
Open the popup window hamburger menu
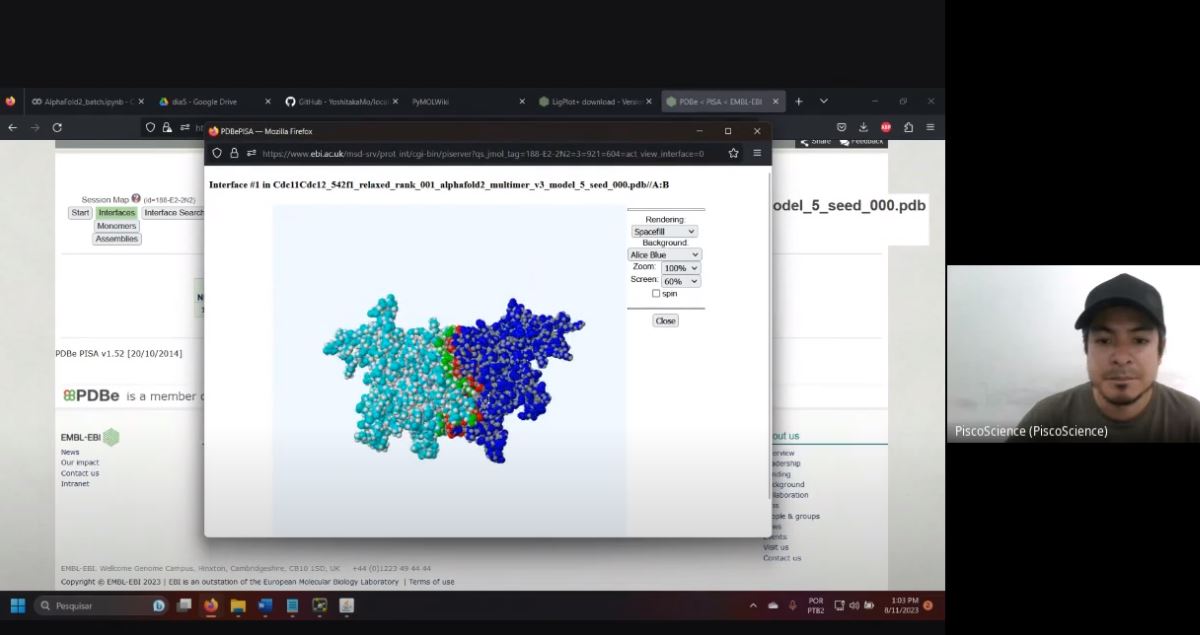point(757,153)
